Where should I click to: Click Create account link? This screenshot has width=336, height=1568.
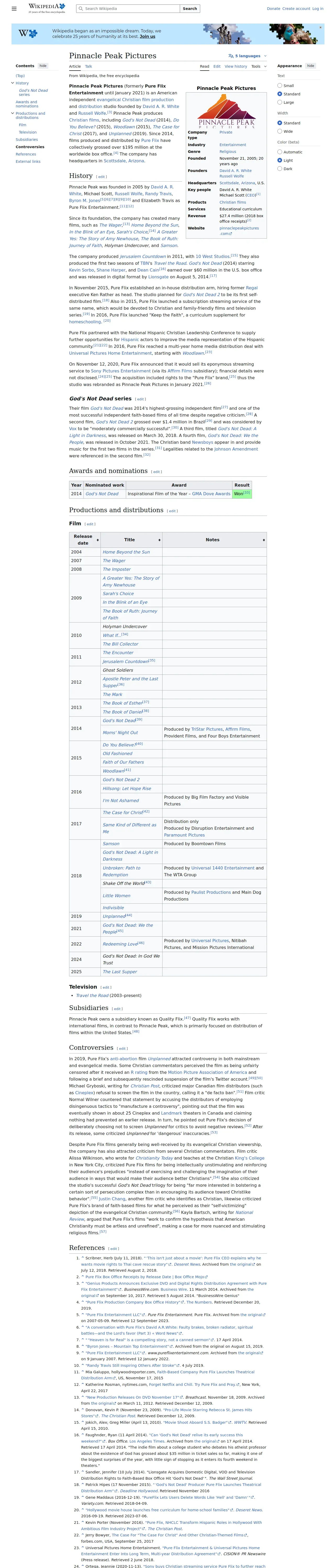[296, 9]
